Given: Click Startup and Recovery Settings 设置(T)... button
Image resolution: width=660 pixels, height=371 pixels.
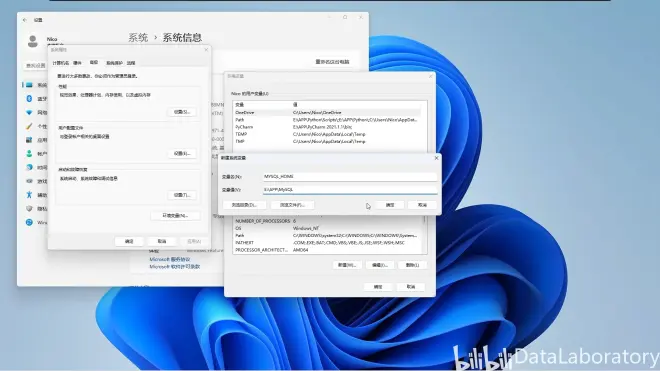Looking at the screenshot, I should (x=182, y=195).
